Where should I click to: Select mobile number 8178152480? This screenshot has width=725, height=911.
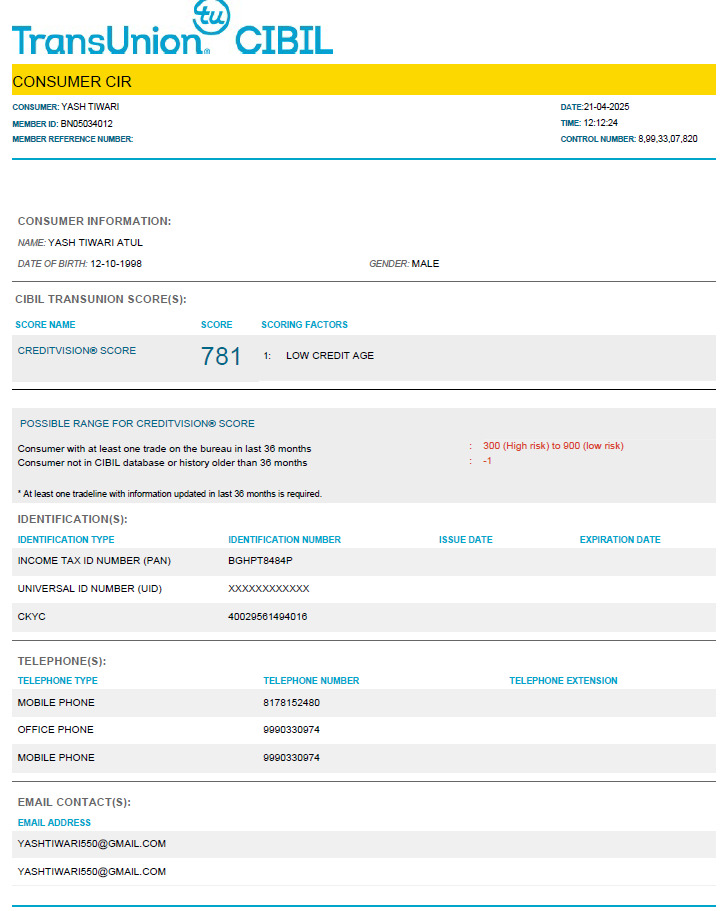coord(292,703)
